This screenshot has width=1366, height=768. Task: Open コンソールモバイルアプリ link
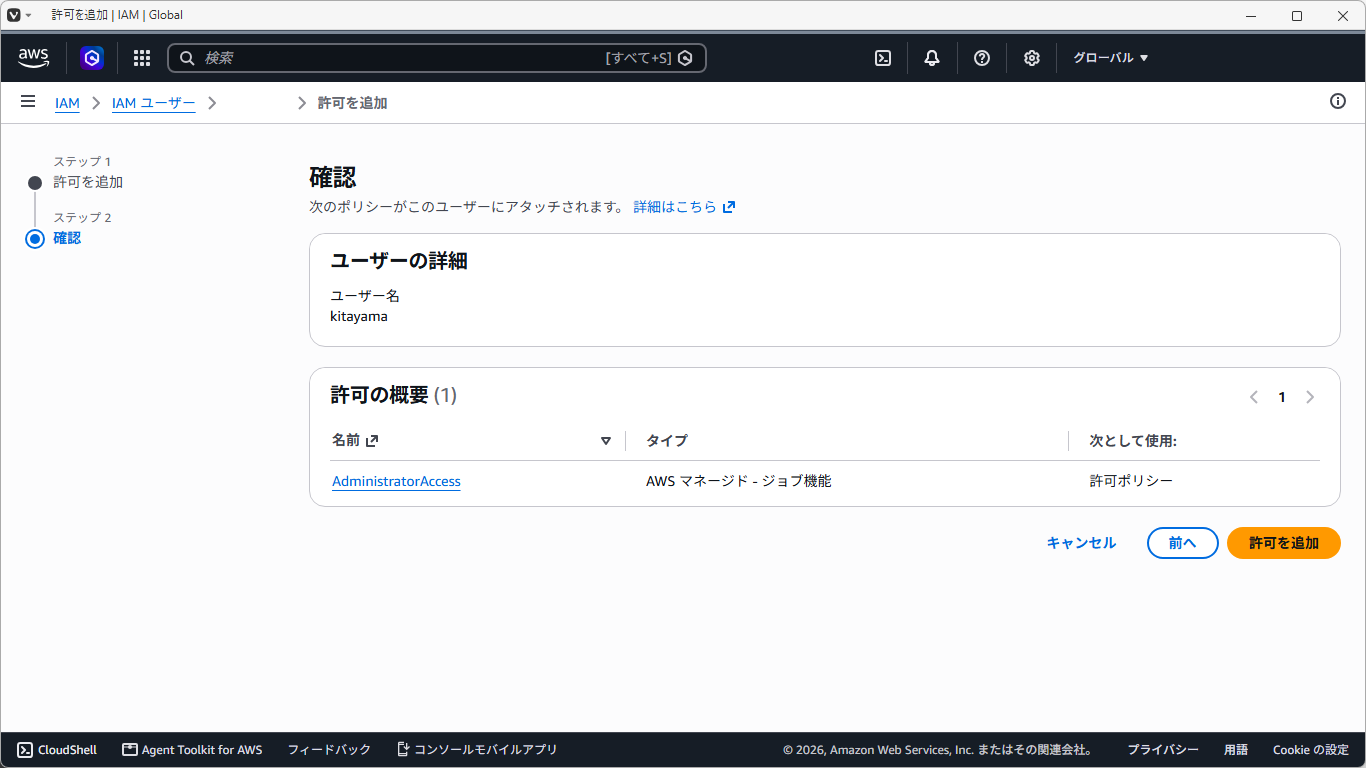point(477,750)
